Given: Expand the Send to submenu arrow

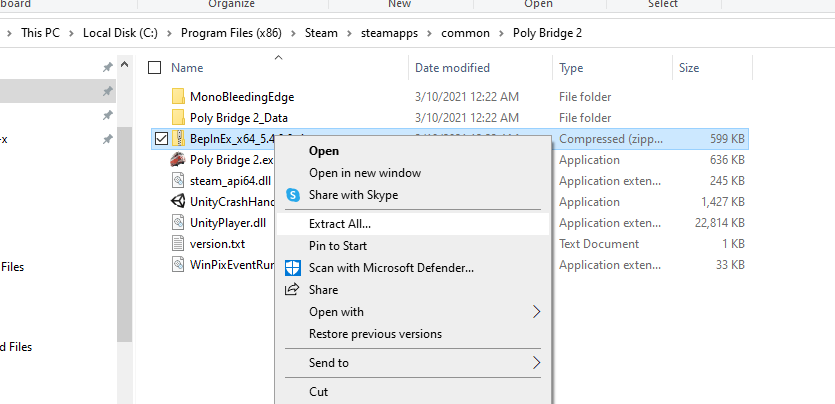Looking at the screenshot, I should tap(536, 363).
